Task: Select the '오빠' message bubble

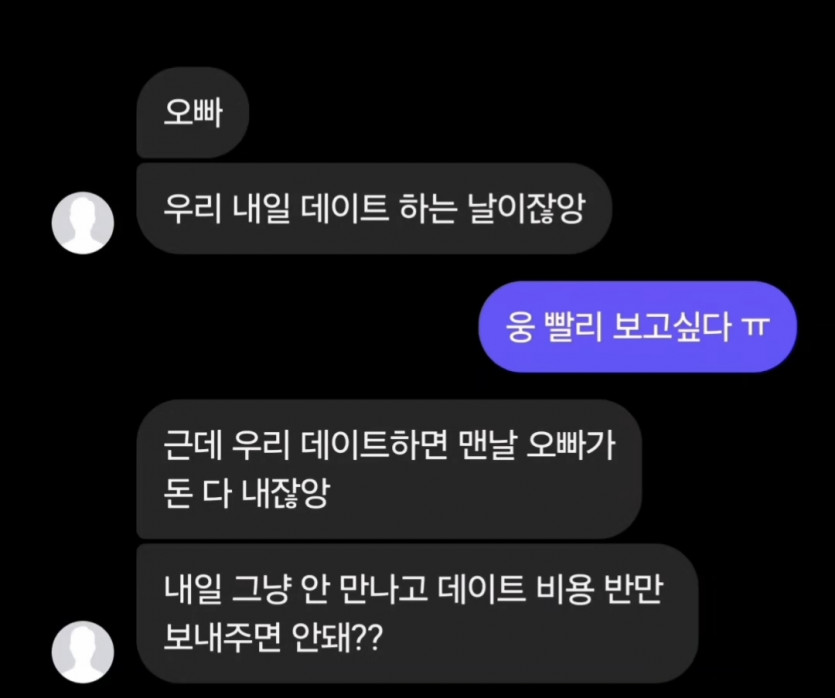Action: (193, 113)
